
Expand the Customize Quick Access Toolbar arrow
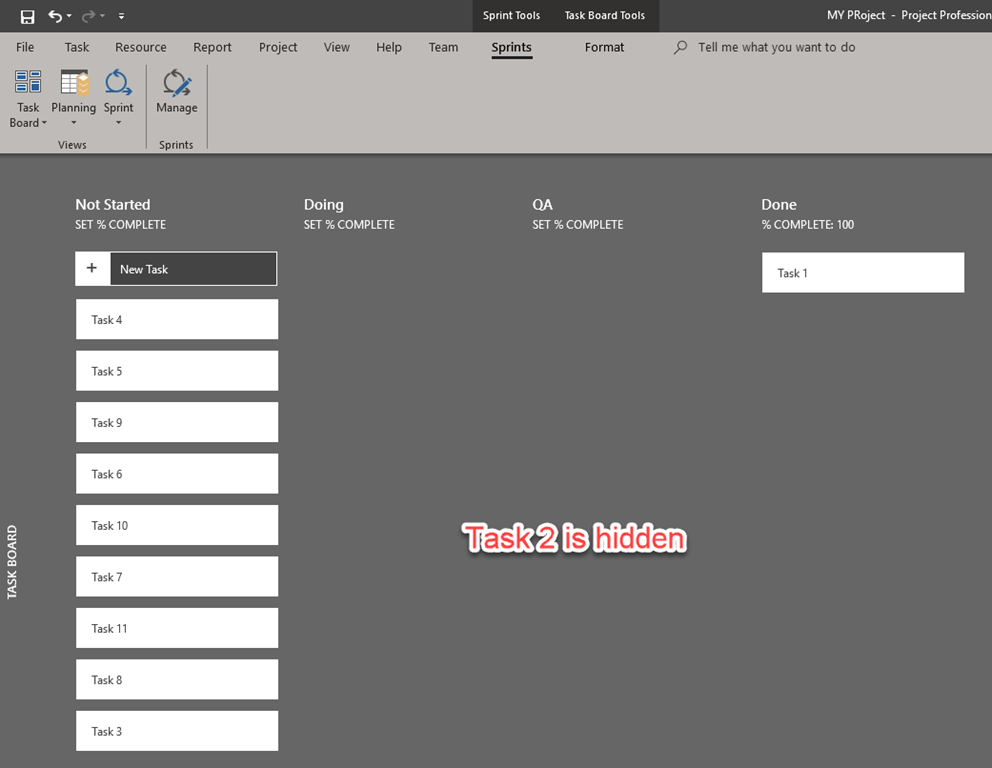tap(121, 16)
